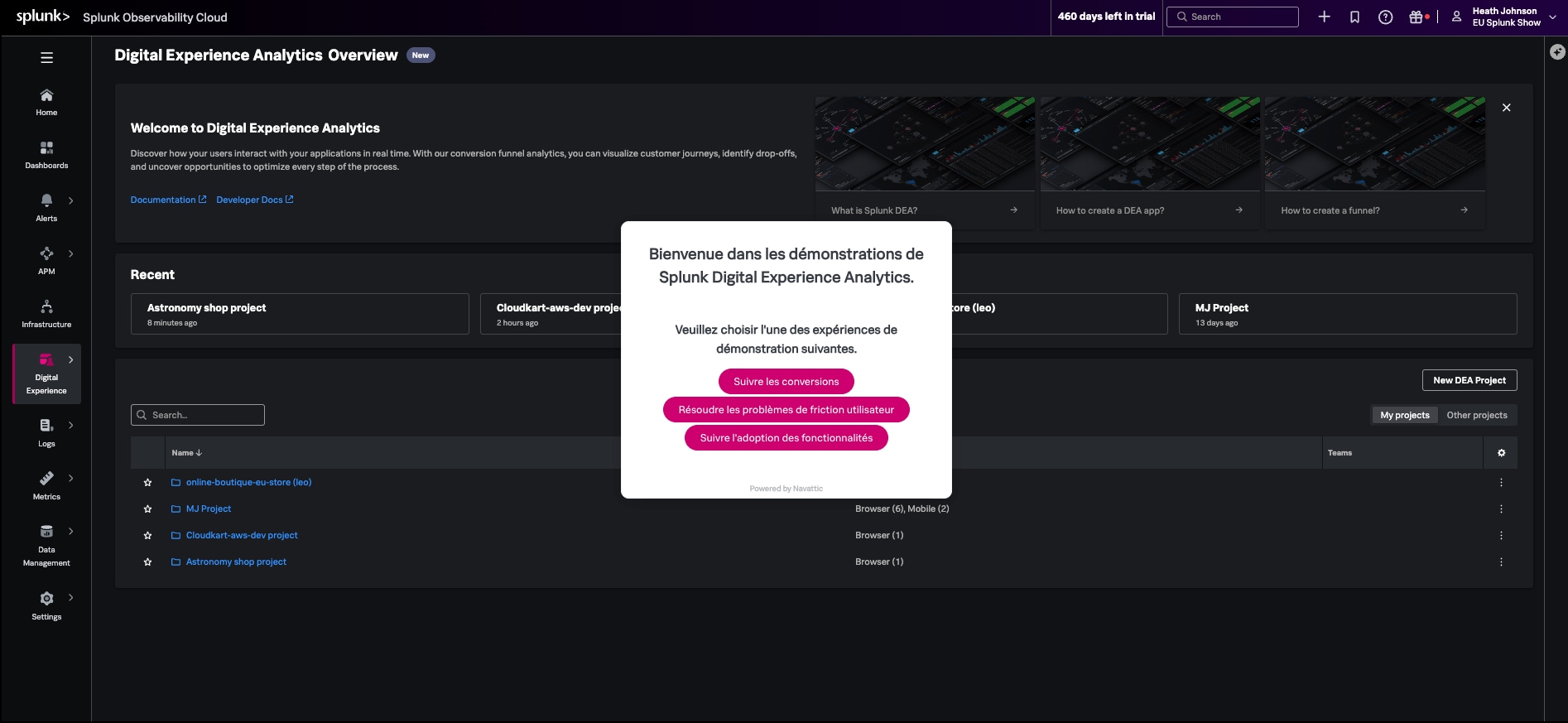Open Logs in sidebar

pos(46,433)
